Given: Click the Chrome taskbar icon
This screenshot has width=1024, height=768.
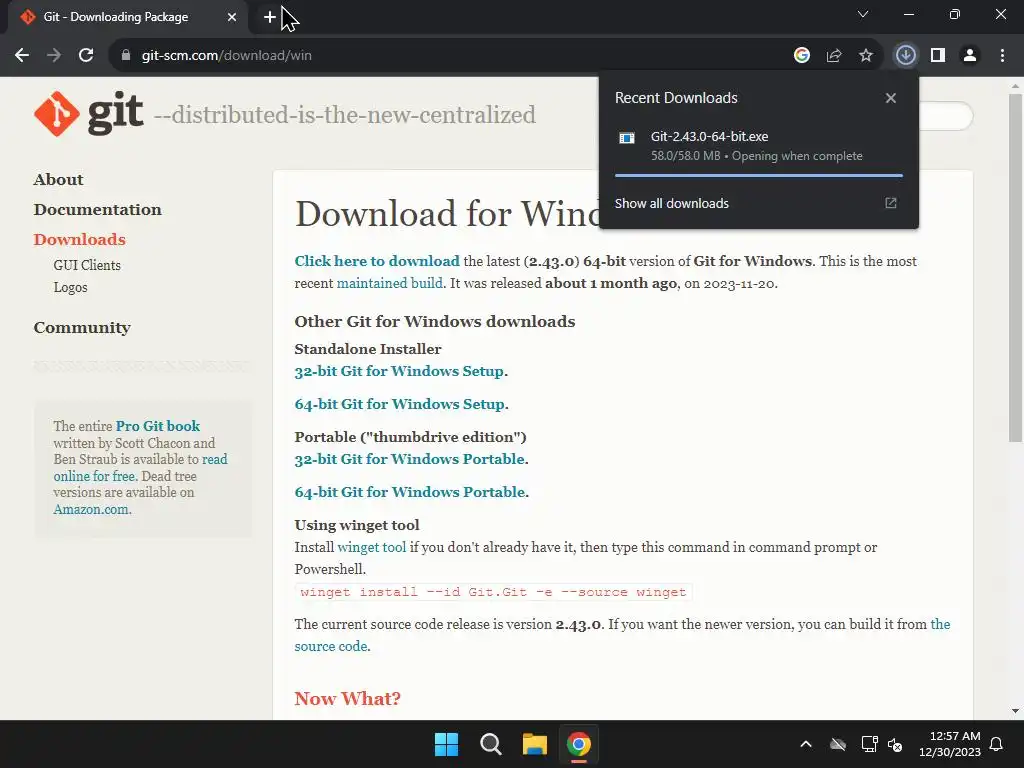Looking at the screenshot, I should coord(579,744).
